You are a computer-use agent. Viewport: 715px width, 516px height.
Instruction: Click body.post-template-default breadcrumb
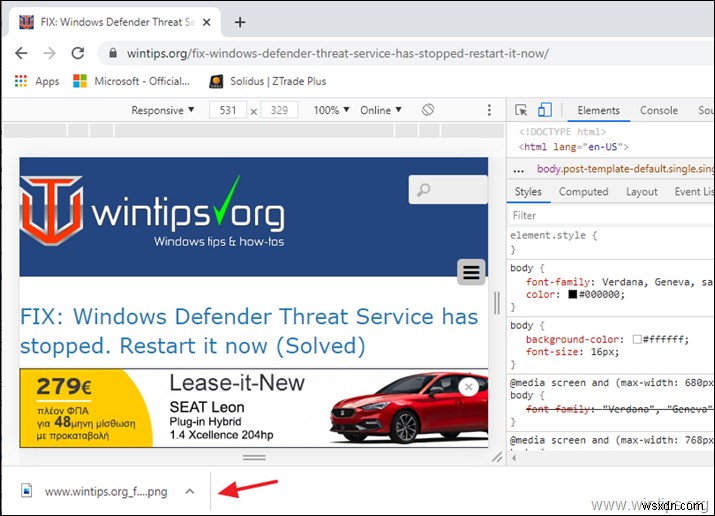point(625,169)
